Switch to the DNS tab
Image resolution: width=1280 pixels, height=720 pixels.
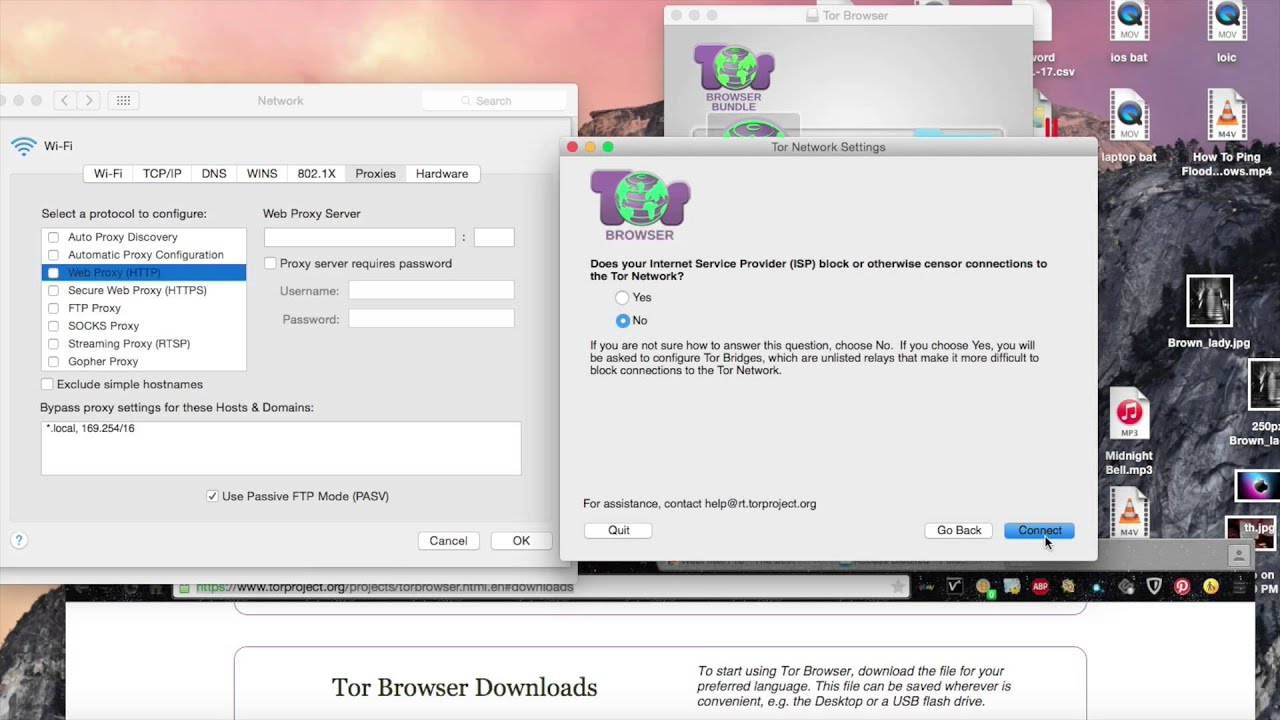point(214,173)
